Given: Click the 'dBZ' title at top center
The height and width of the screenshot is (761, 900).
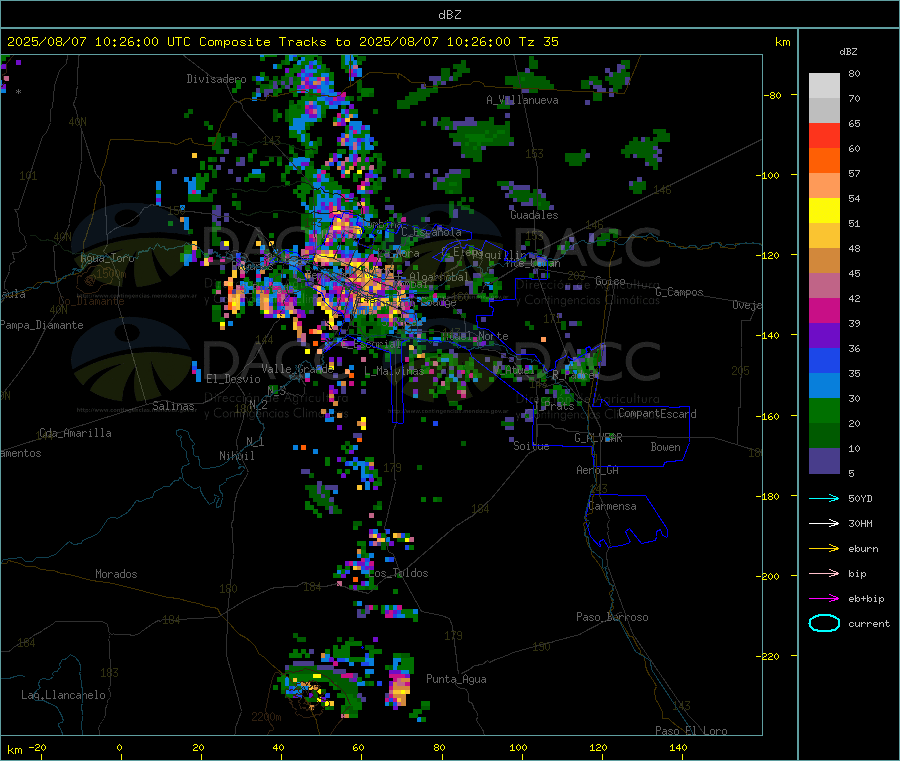Looking at the screenshot, I should tap(449, 15).
